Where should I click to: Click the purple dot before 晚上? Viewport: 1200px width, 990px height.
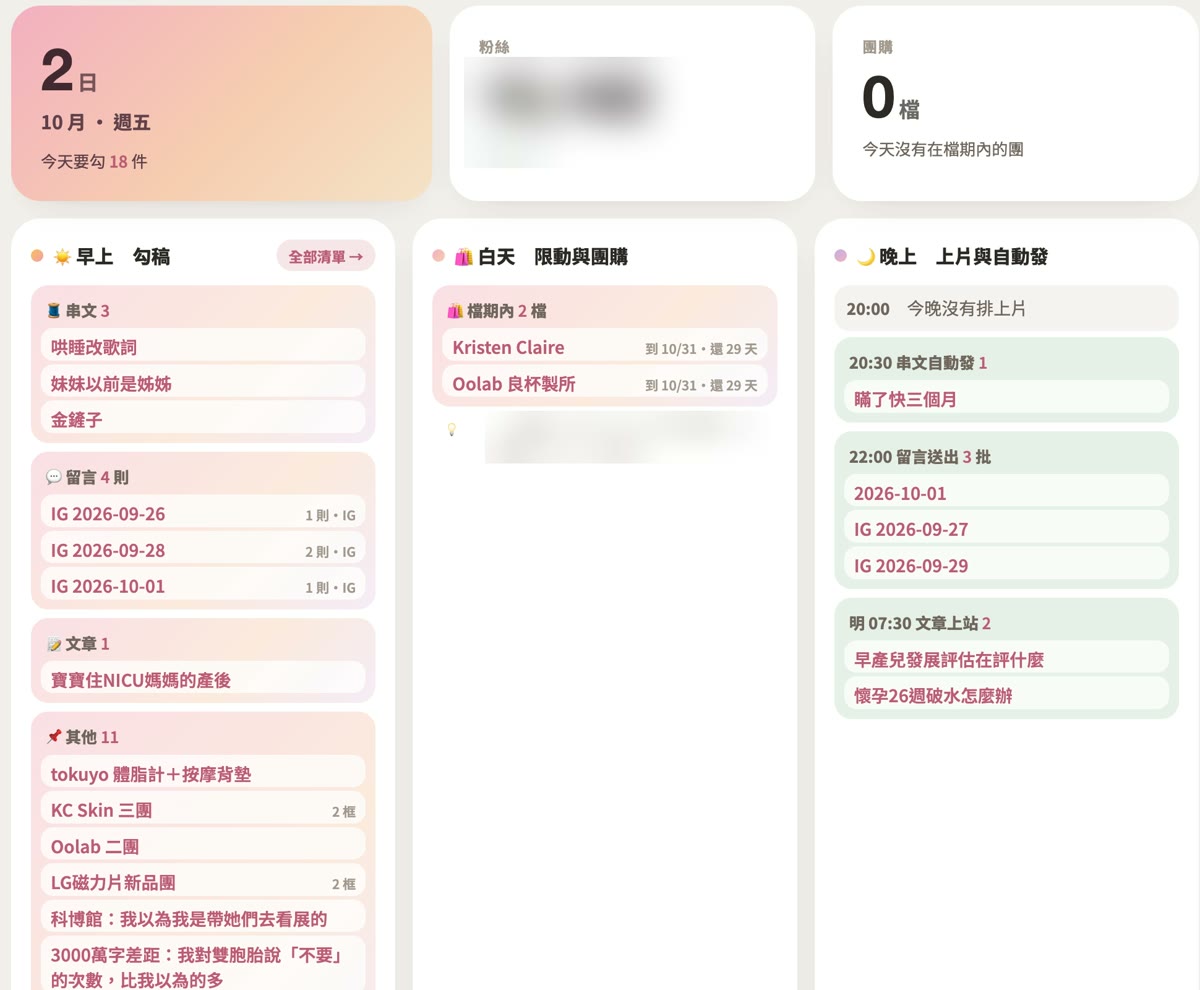840,256
